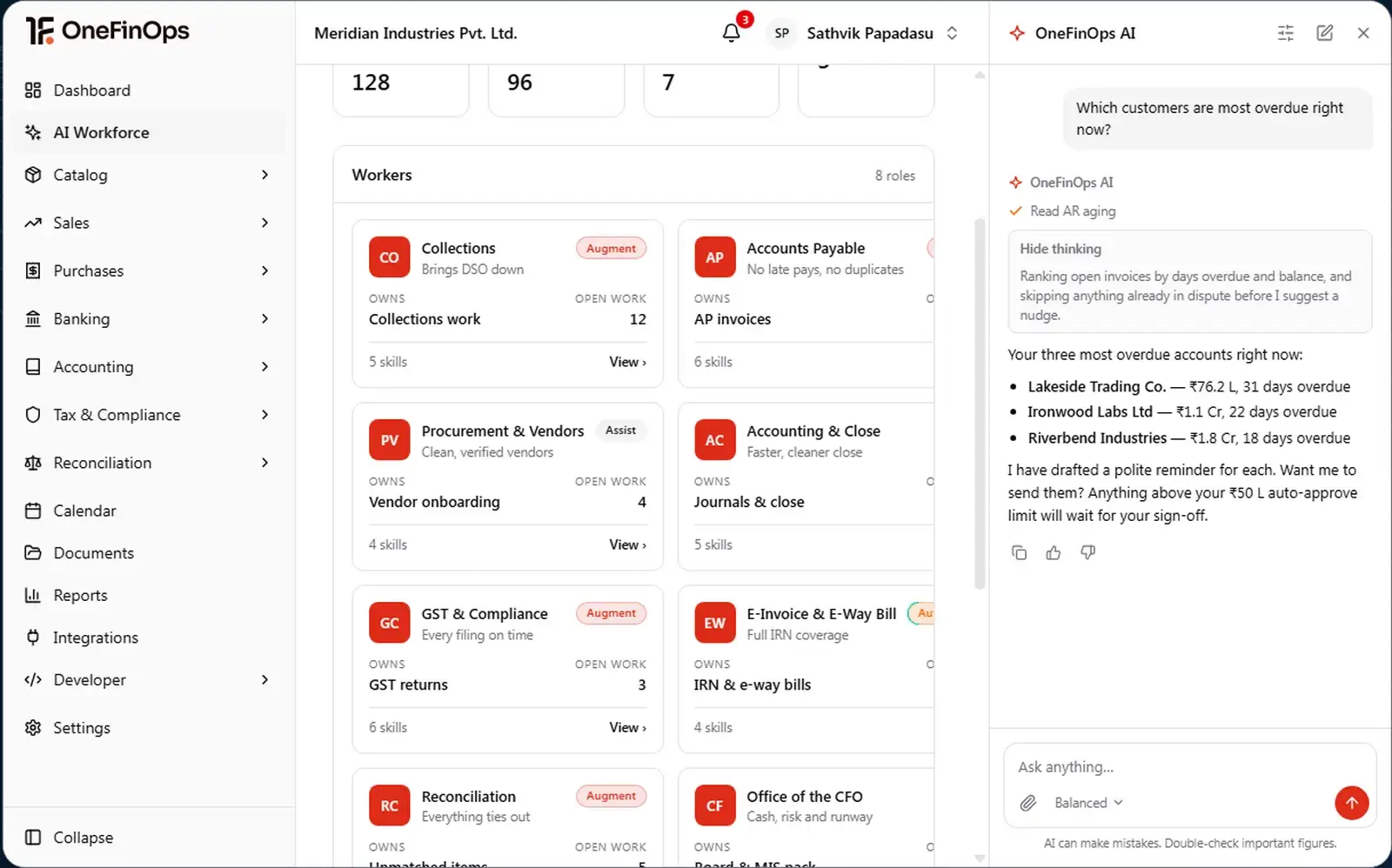Image resolution: width=1392 pixels, height=868 pixels.
Task: Click the CF Office of the CFO icon
Action: tap(714, 805)
